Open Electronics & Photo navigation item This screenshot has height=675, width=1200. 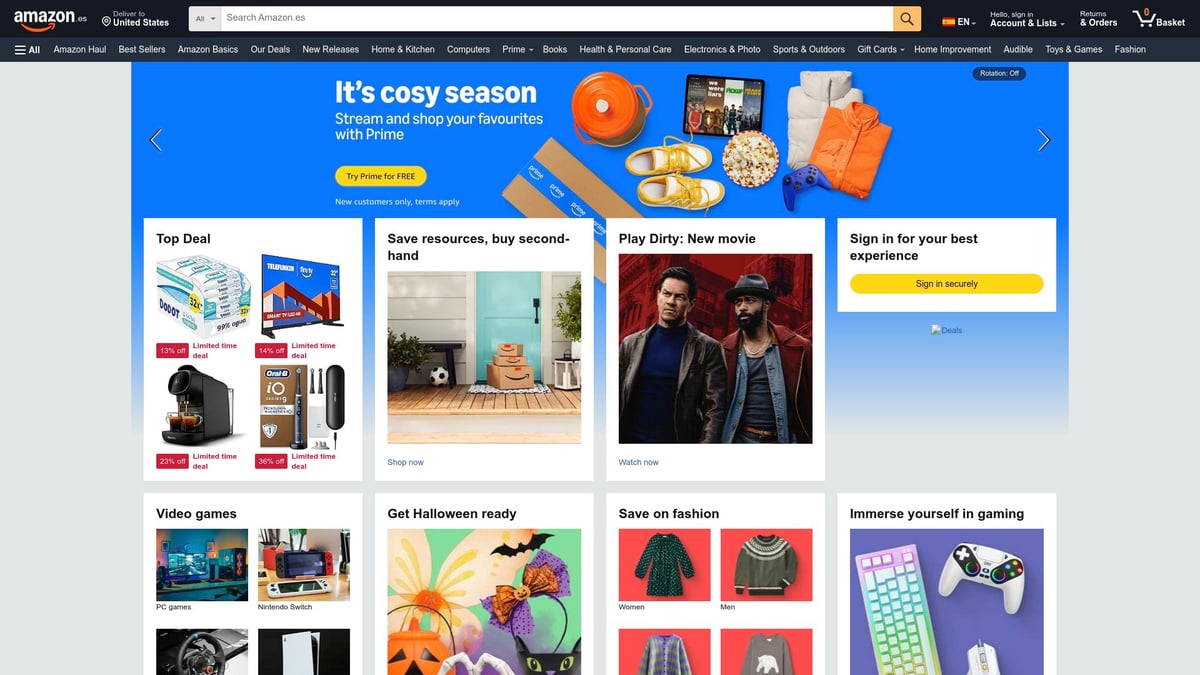722,49
